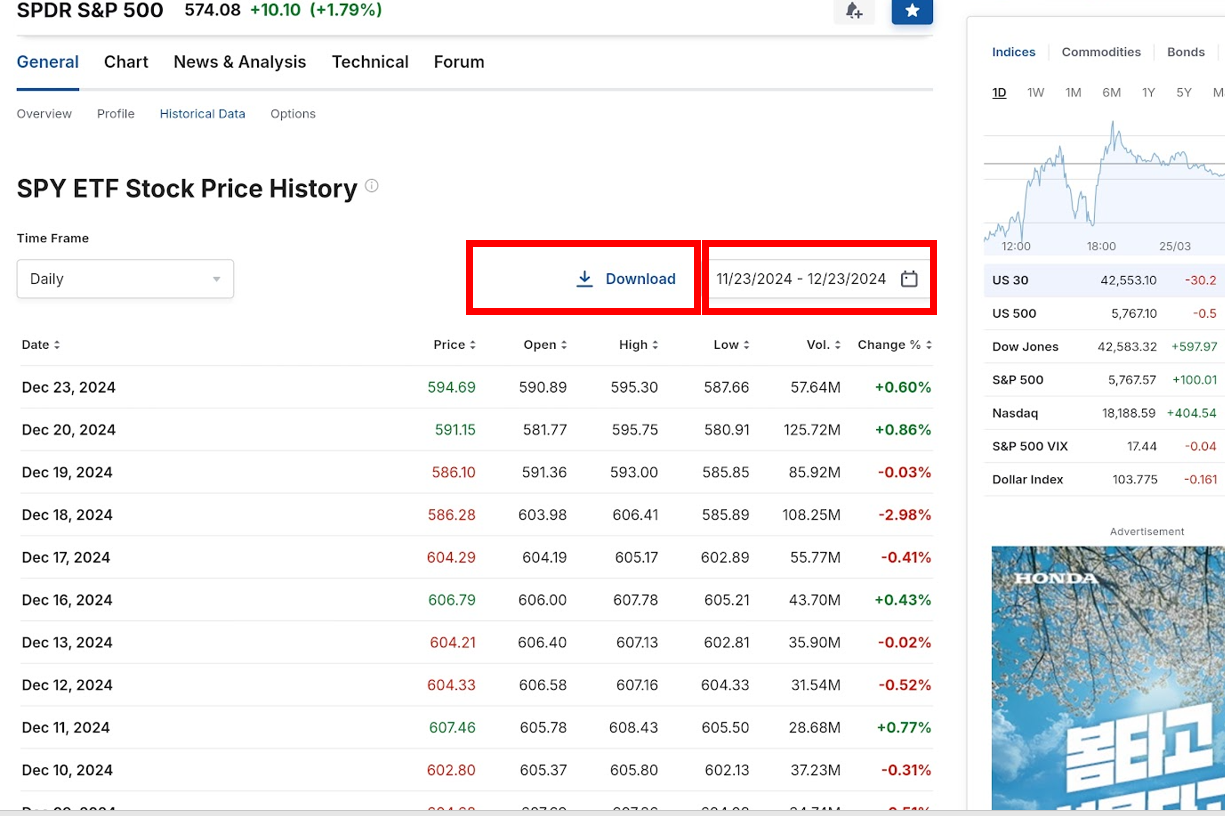Choose the 1W chart range

pyautogui.click(x=1036, y=92)
